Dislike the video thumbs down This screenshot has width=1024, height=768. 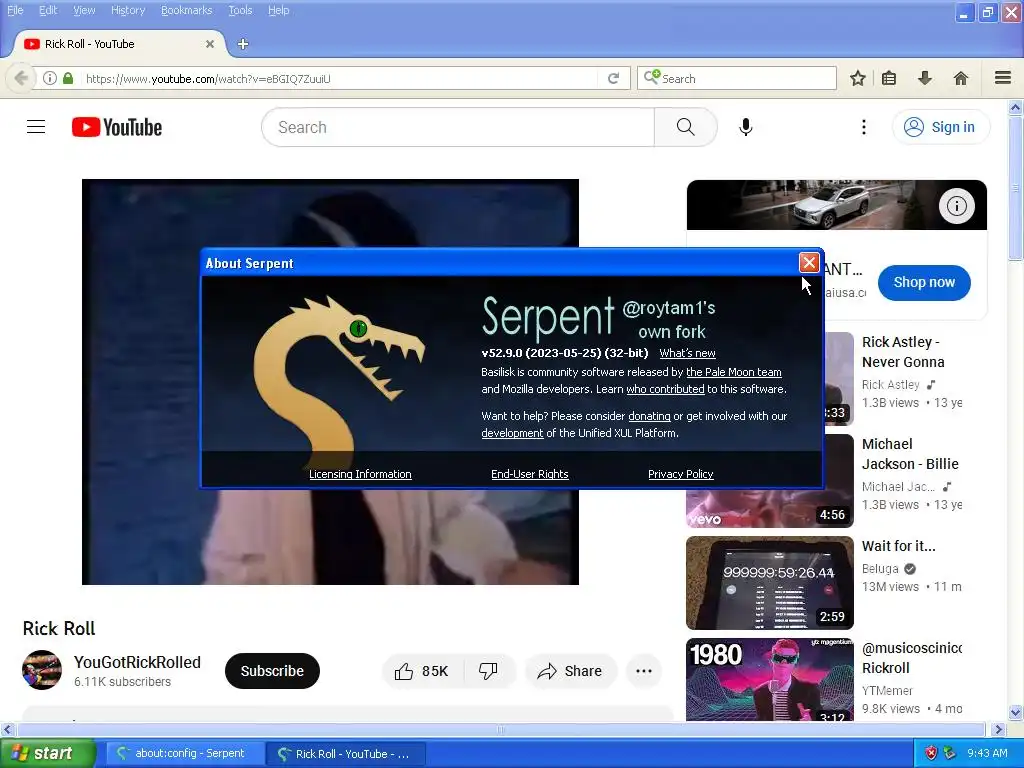(x=488, y=671)
